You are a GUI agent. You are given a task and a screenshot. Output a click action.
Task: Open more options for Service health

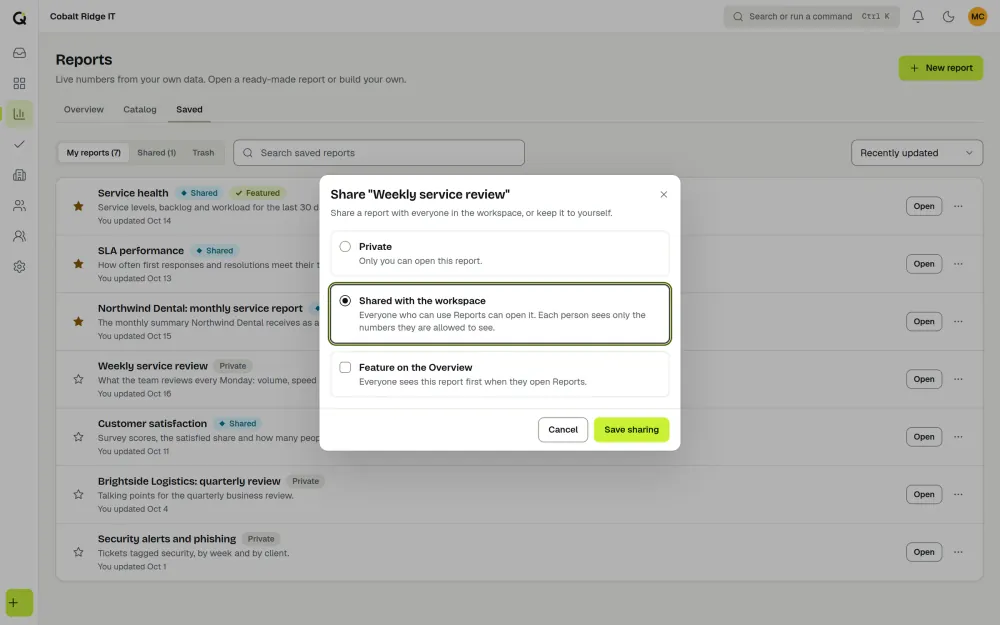[x=958, y=206]
